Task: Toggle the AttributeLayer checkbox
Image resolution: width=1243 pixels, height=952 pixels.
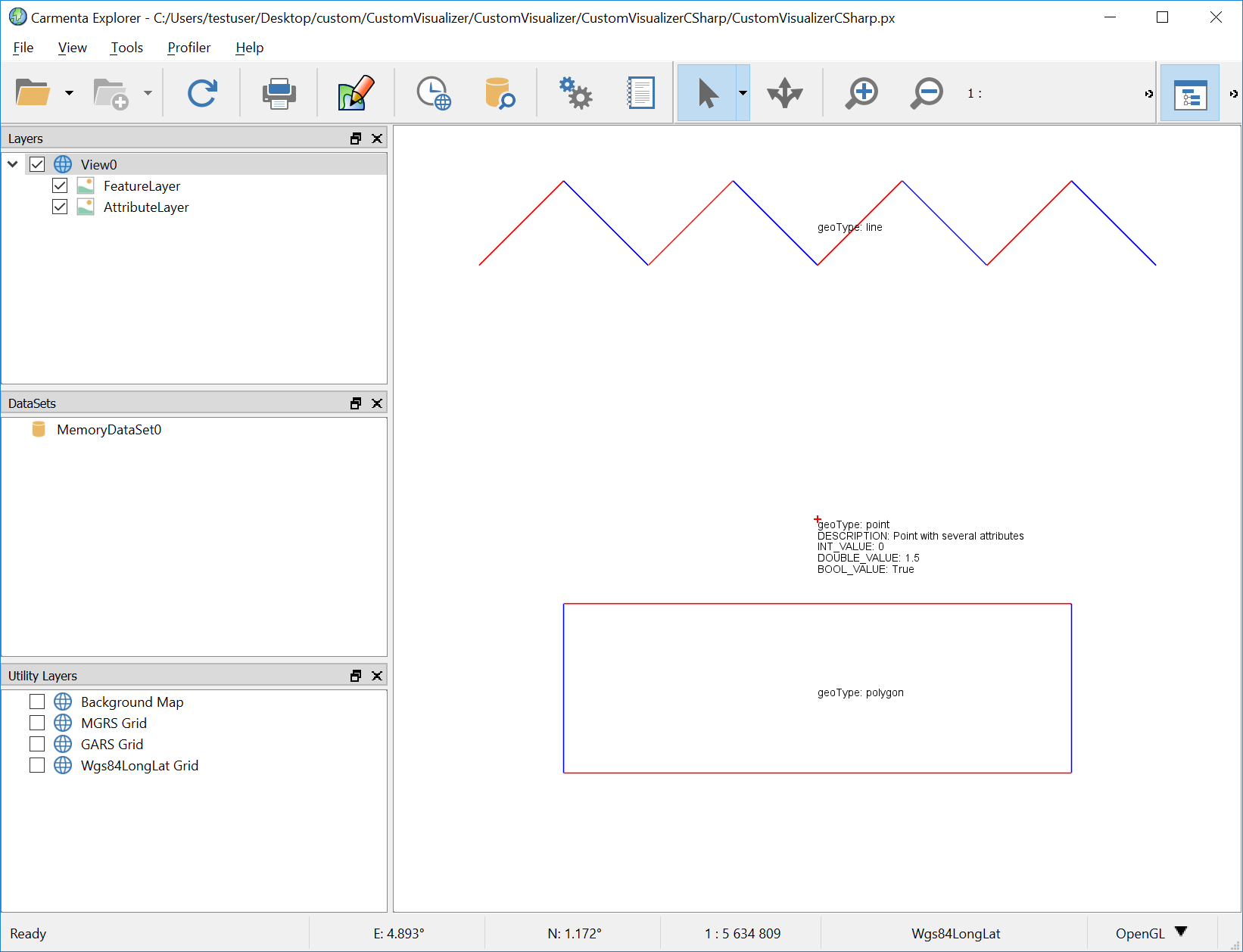Action: [x=60, y=207]
